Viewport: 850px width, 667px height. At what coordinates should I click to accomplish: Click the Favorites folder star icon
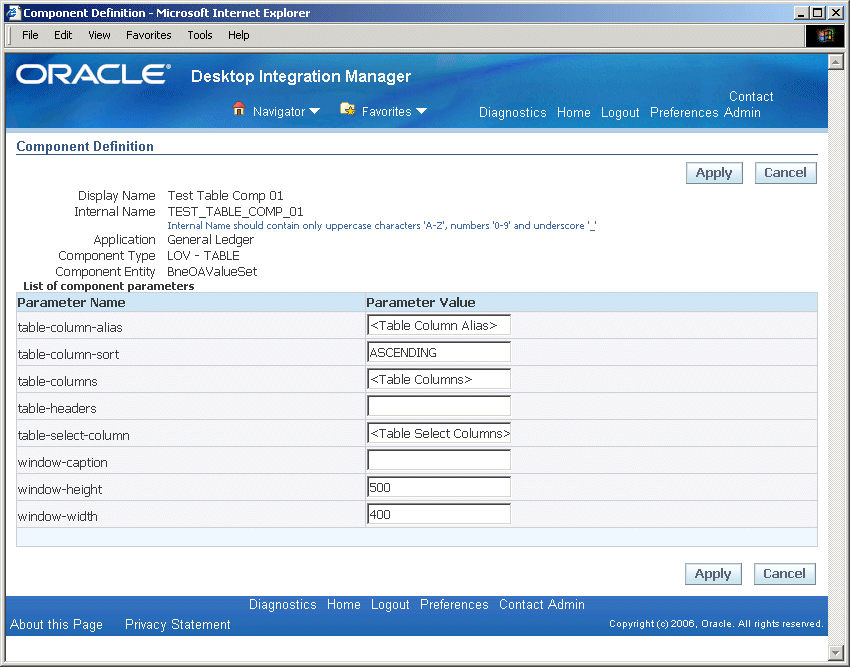coord(347,109)
